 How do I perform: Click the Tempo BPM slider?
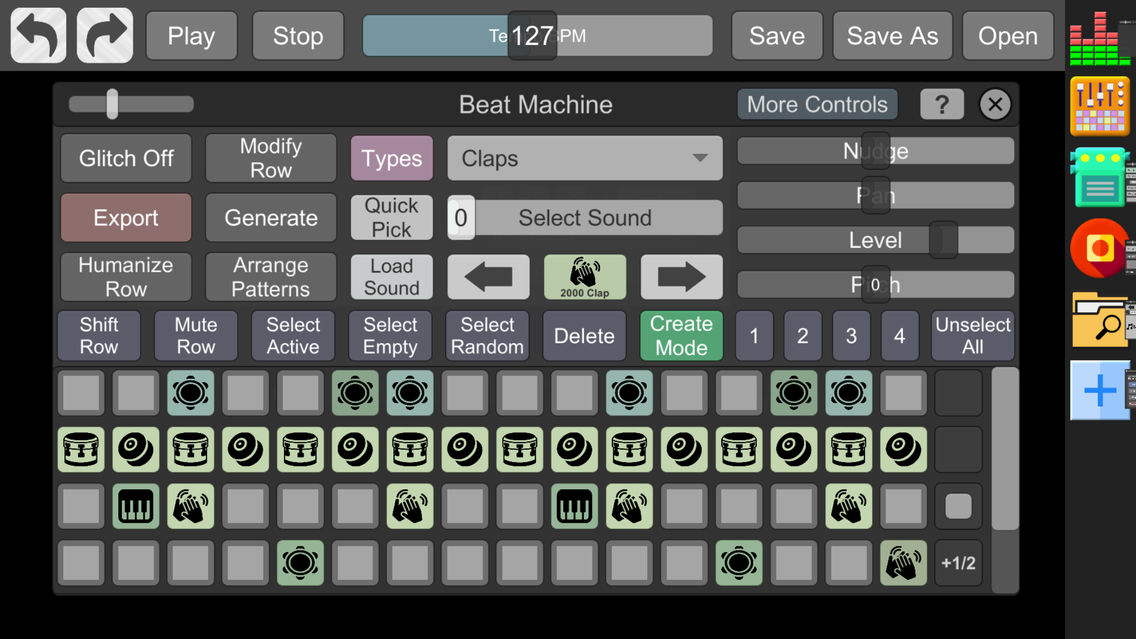[x=537, y=36]
